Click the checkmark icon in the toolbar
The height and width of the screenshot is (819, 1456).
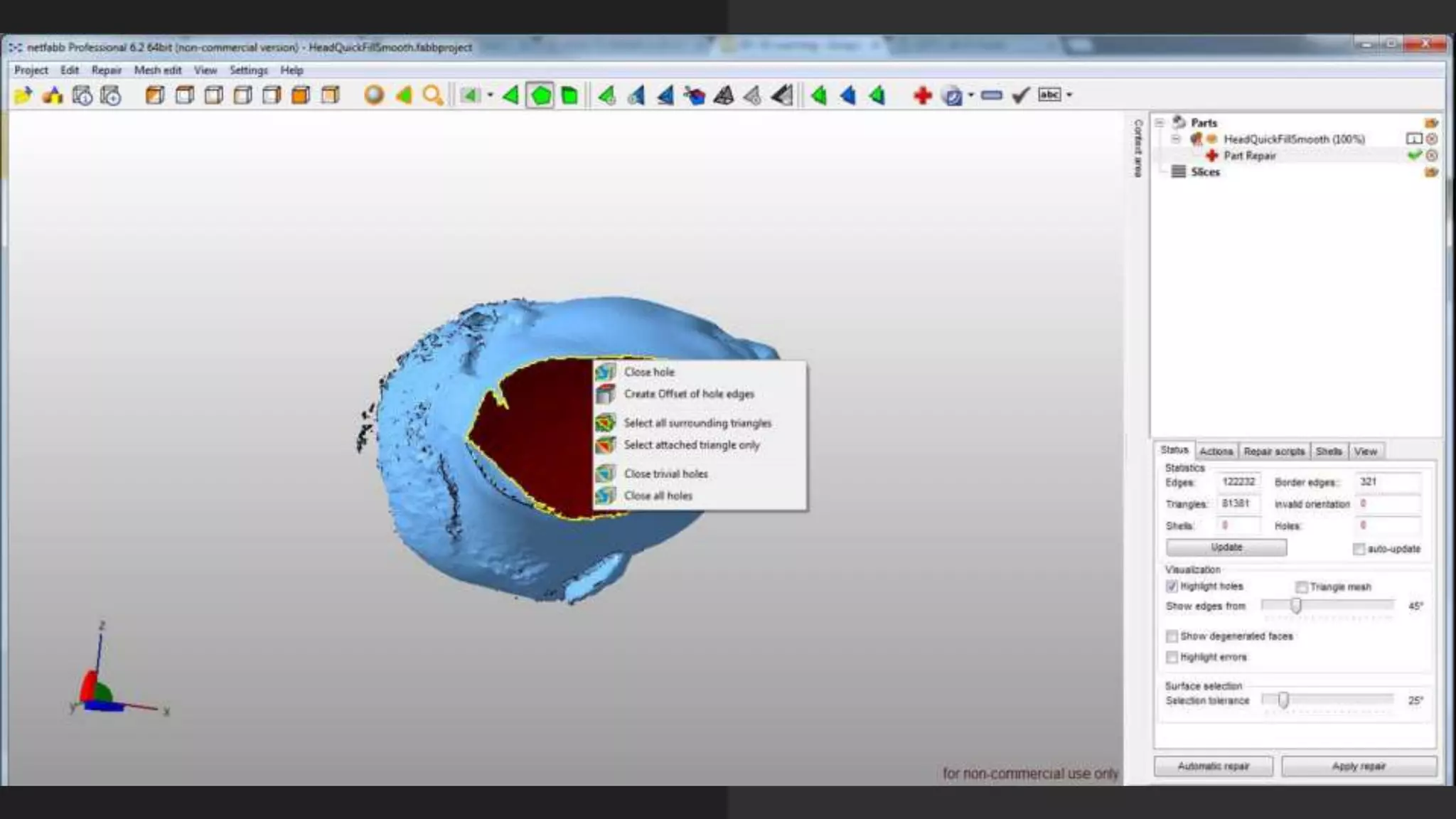tap(1020, 95)
